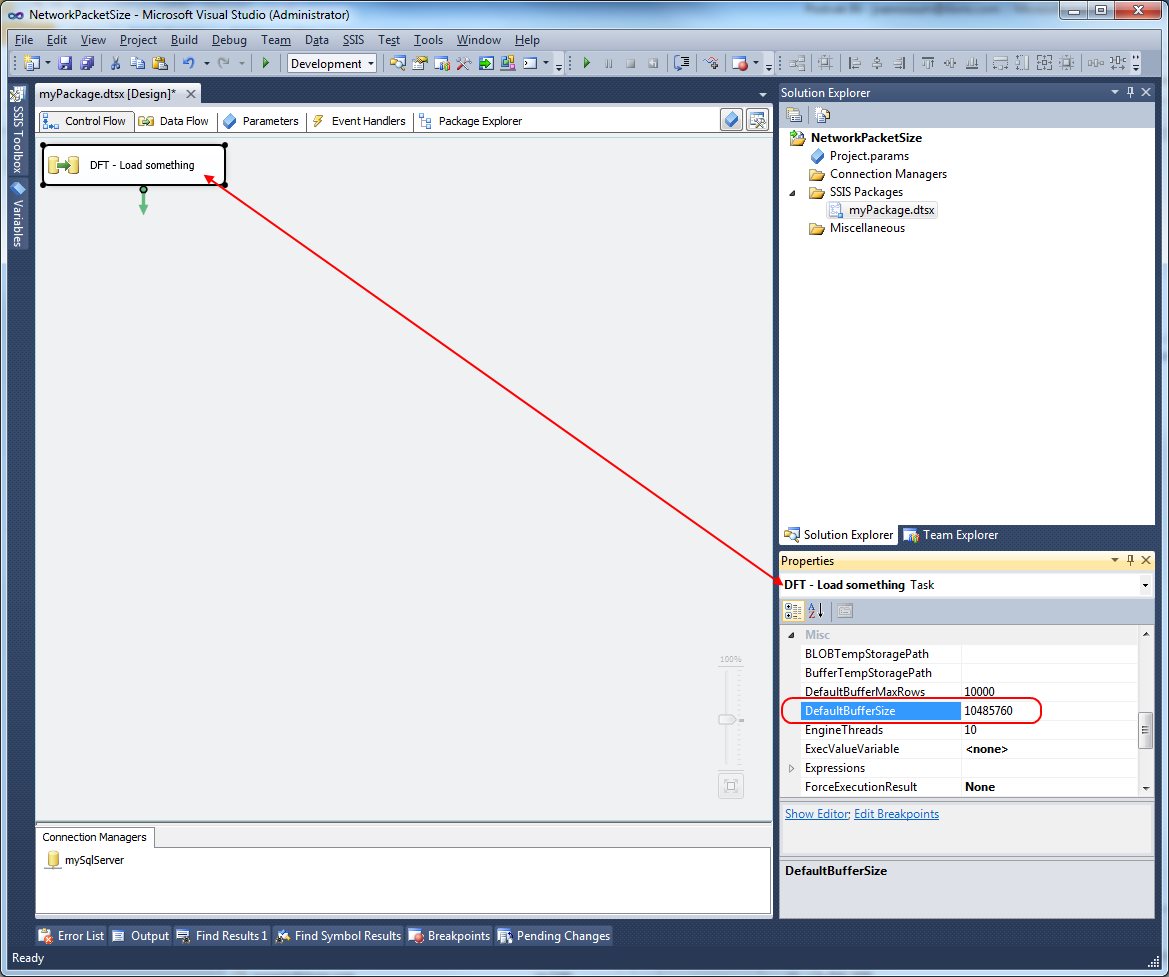Switch to categorized view in Properties panel
The height and width of the screenshot is (977, 1169).
point(793,610)
